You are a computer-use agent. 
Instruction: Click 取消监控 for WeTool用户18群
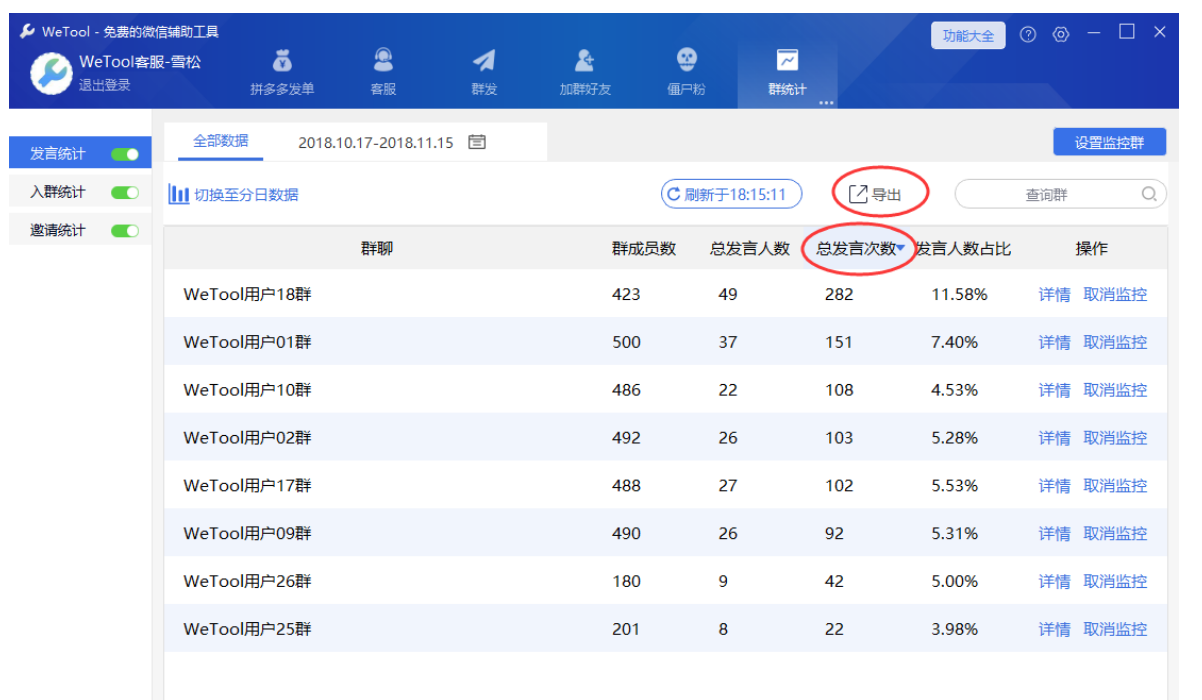click(1115, 294)
